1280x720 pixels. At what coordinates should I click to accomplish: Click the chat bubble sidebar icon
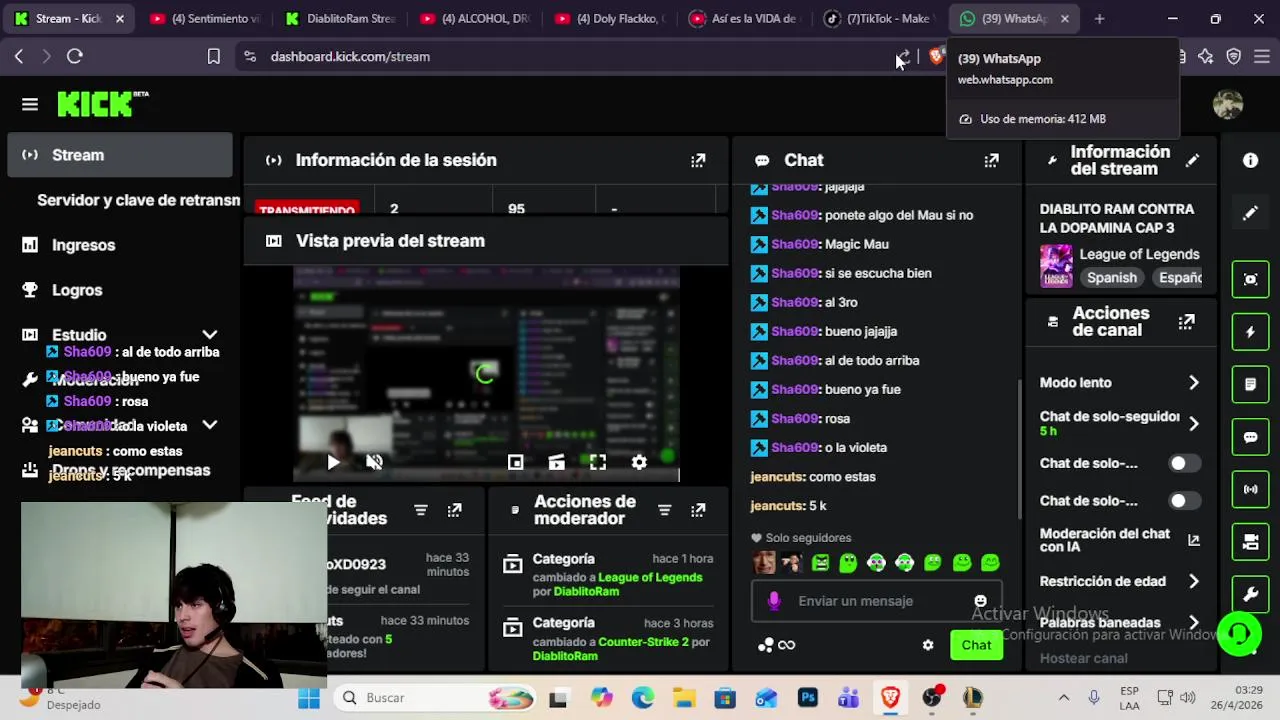(1250, 437)
